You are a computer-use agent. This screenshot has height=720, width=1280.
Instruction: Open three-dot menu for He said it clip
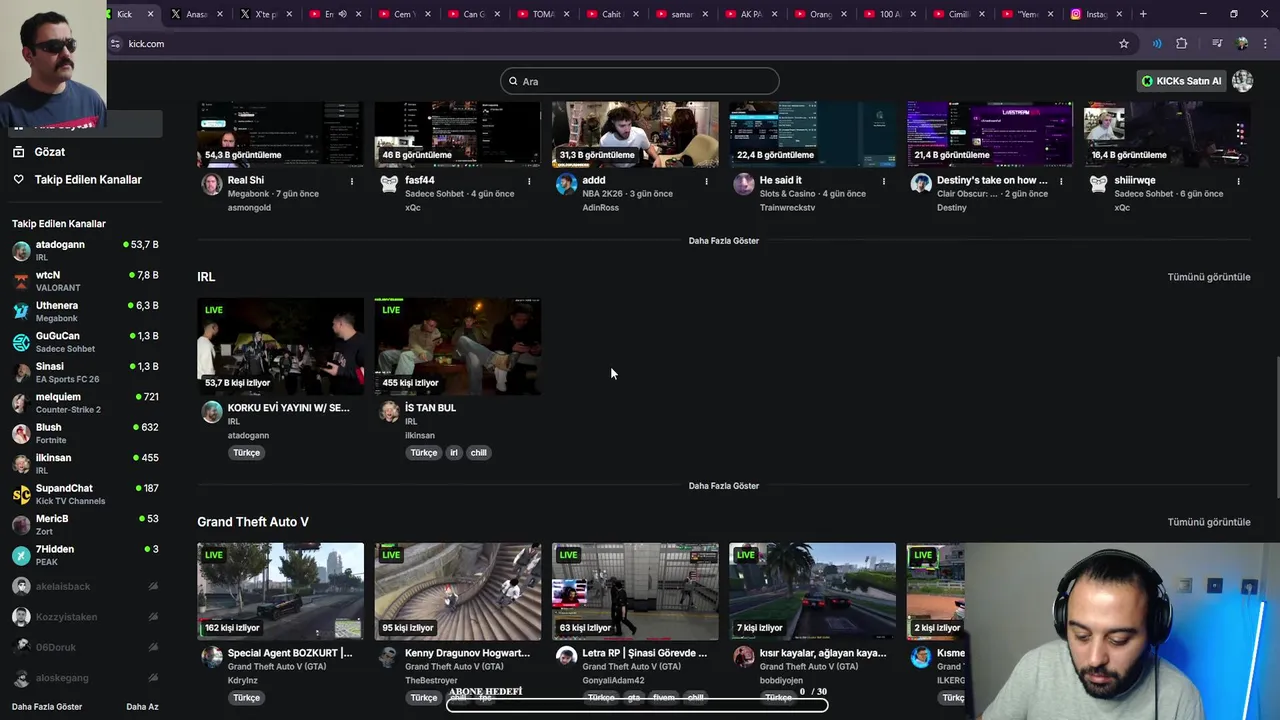(x=884, y=181)
